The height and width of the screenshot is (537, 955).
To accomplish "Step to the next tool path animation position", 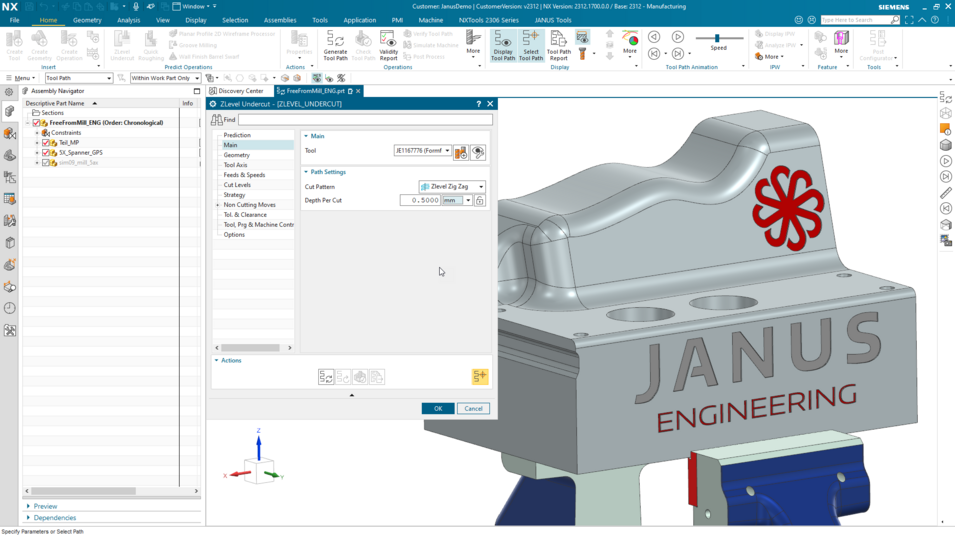I will (x=677, y=54).
